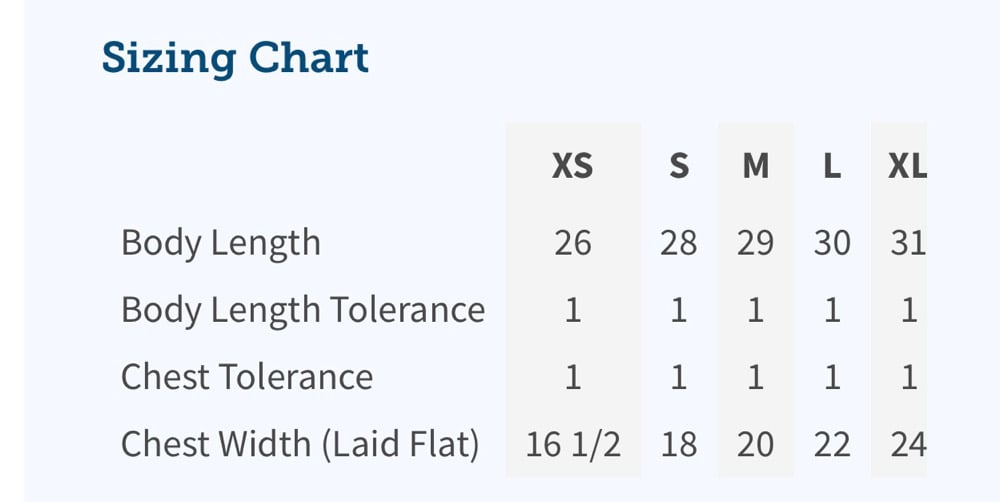
Task: Select the XS chest width 16 1/2
Action: tap(572, 444)
